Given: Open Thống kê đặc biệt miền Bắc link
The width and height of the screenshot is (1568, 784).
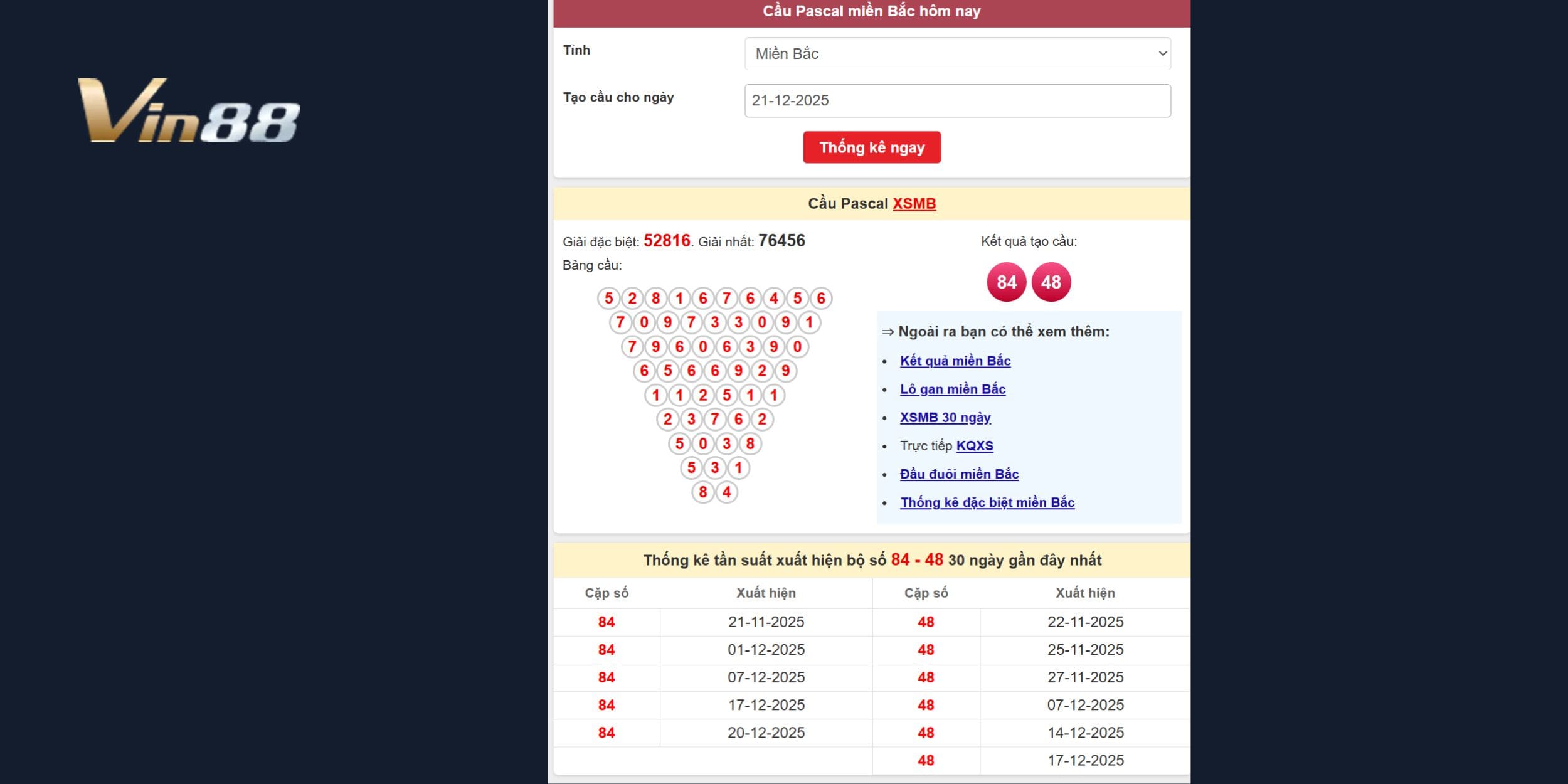Looking at the screenshot, I should [x=987, y=502].
